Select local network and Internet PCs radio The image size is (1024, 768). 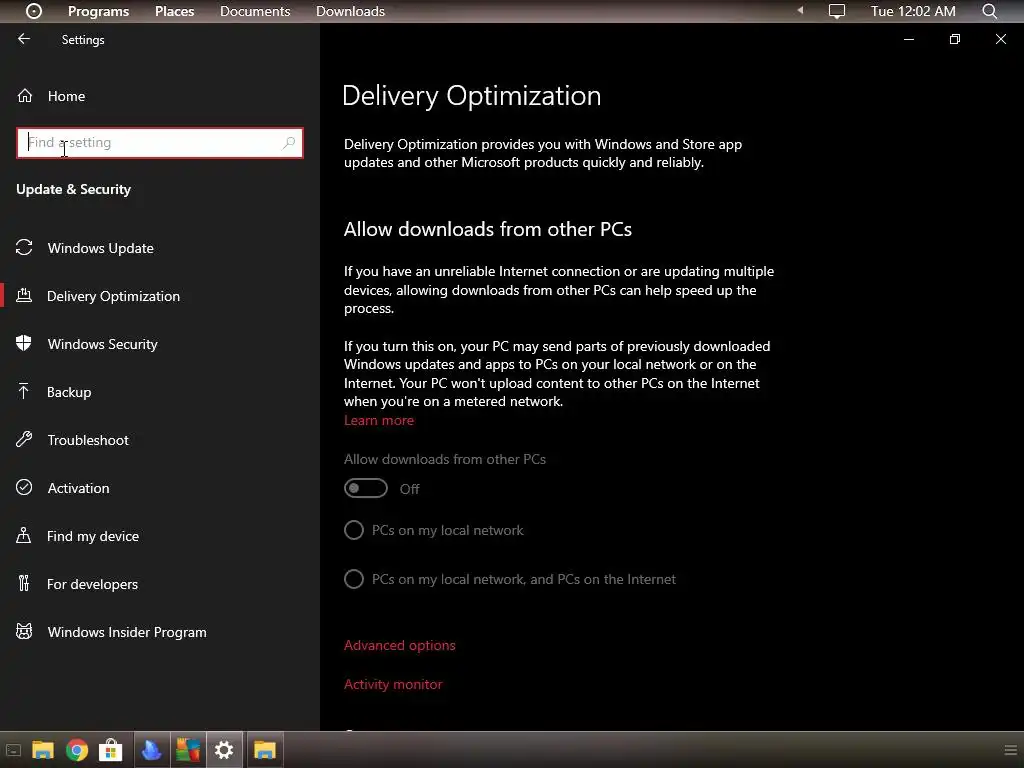[354, 579]
